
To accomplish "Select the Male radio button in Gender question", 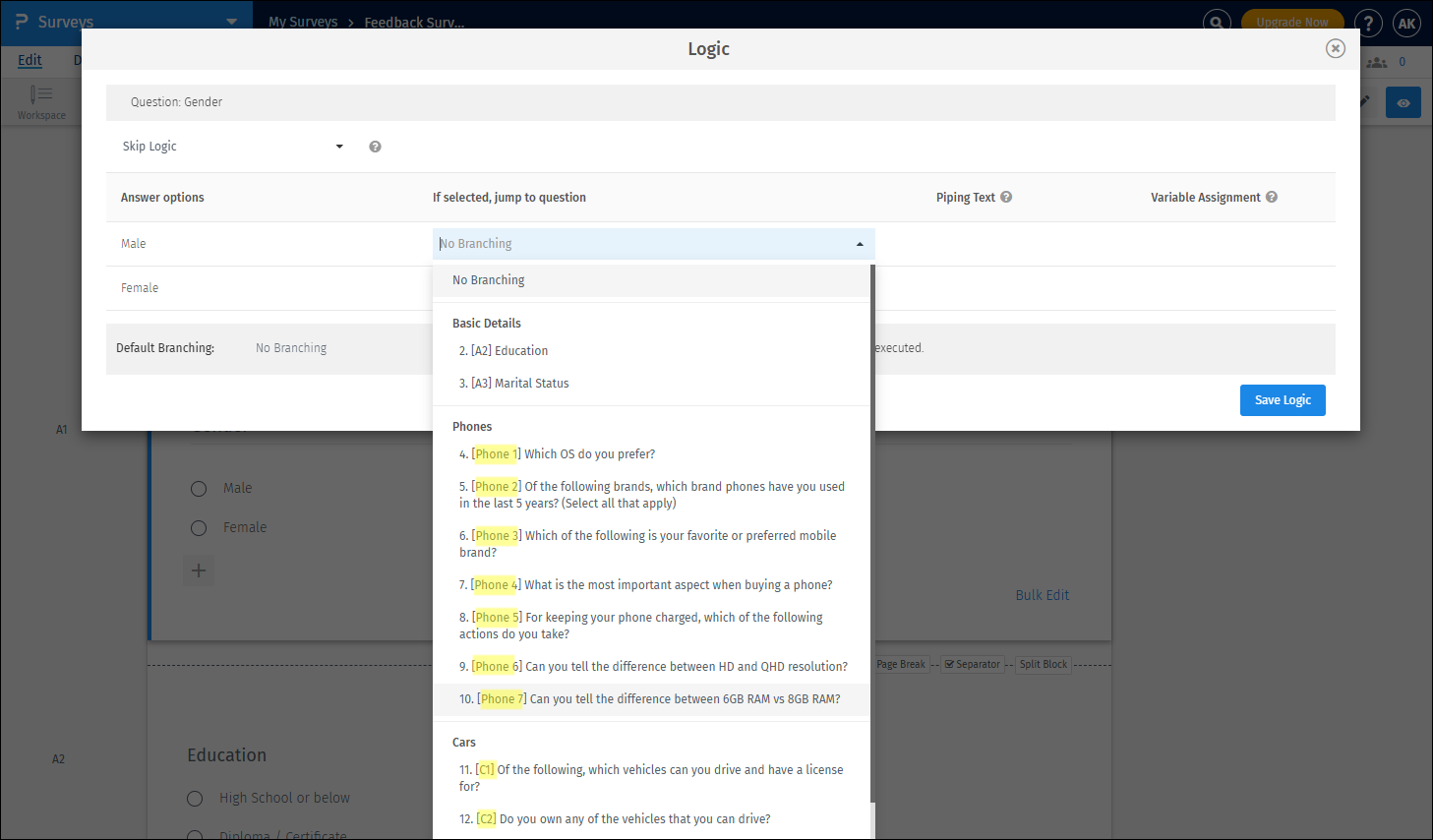I will click(198, 488).
